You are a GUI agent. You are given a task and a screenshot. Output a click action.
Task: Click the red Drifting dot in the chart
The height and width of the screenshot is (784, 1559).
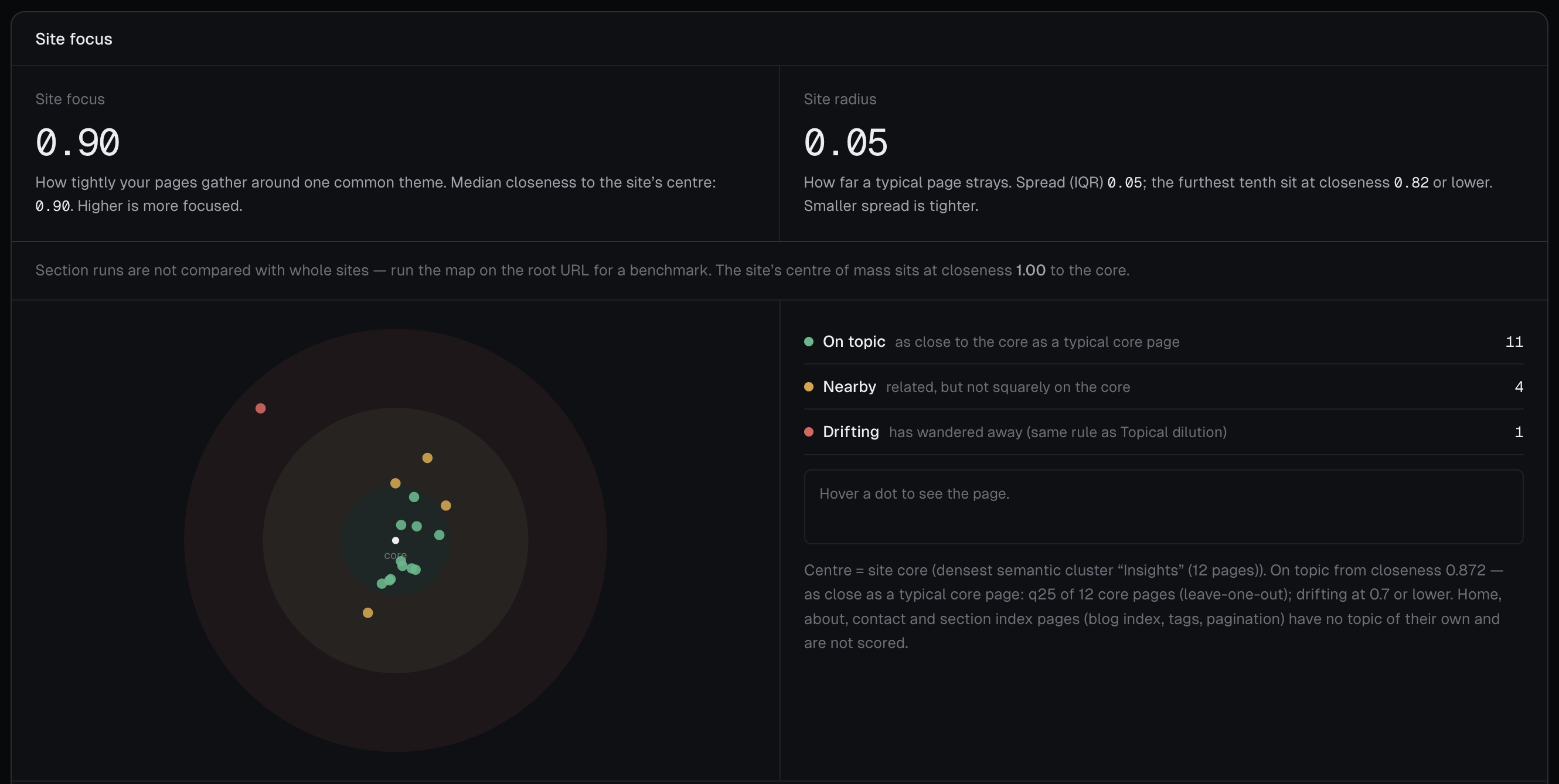coord(260,408)
